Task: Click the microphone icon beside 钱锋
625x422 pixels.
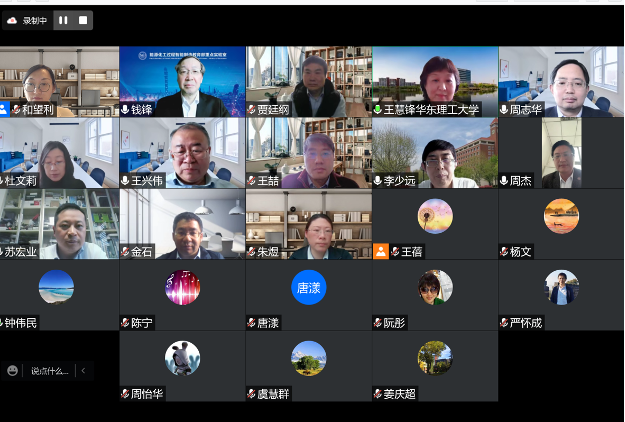Action: point(125,109)
